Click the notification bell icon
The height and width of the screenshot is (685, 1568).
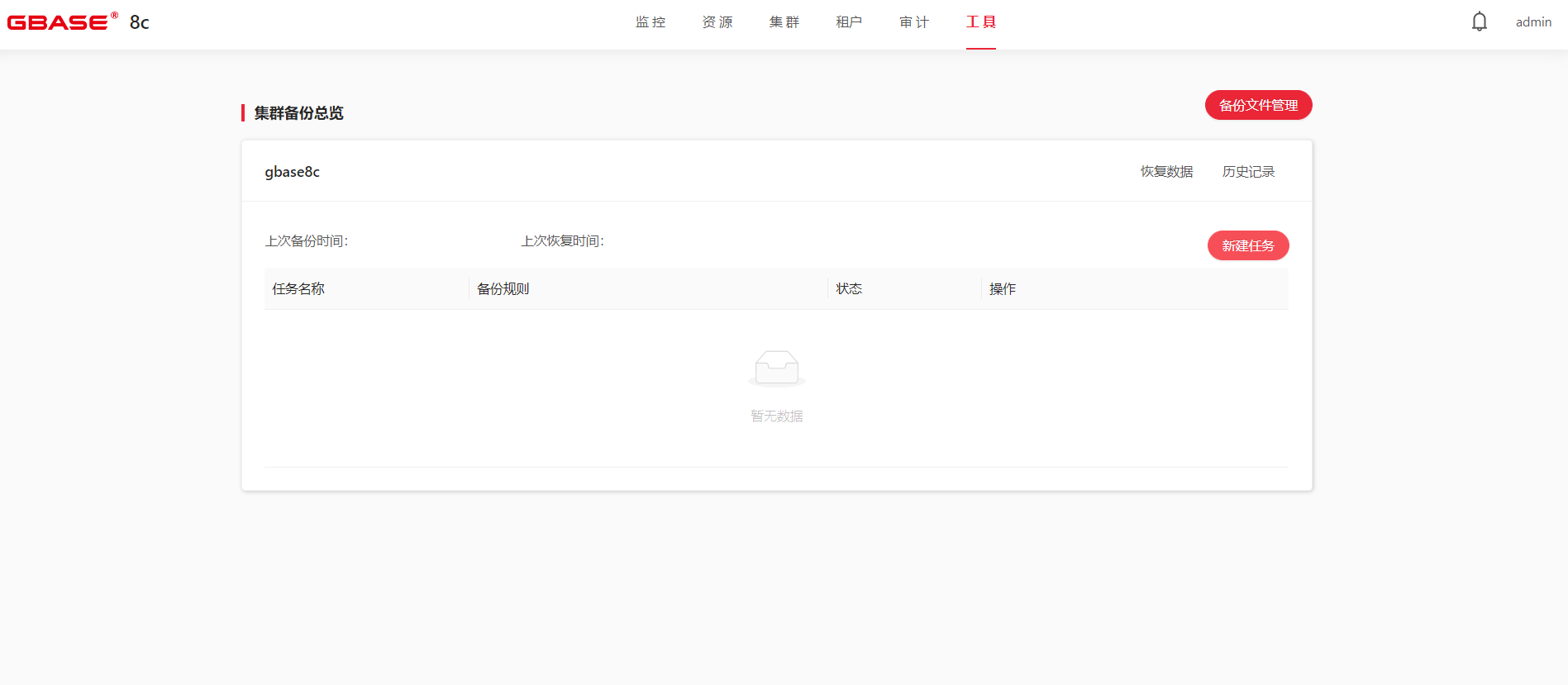[x=1479, y=22]
